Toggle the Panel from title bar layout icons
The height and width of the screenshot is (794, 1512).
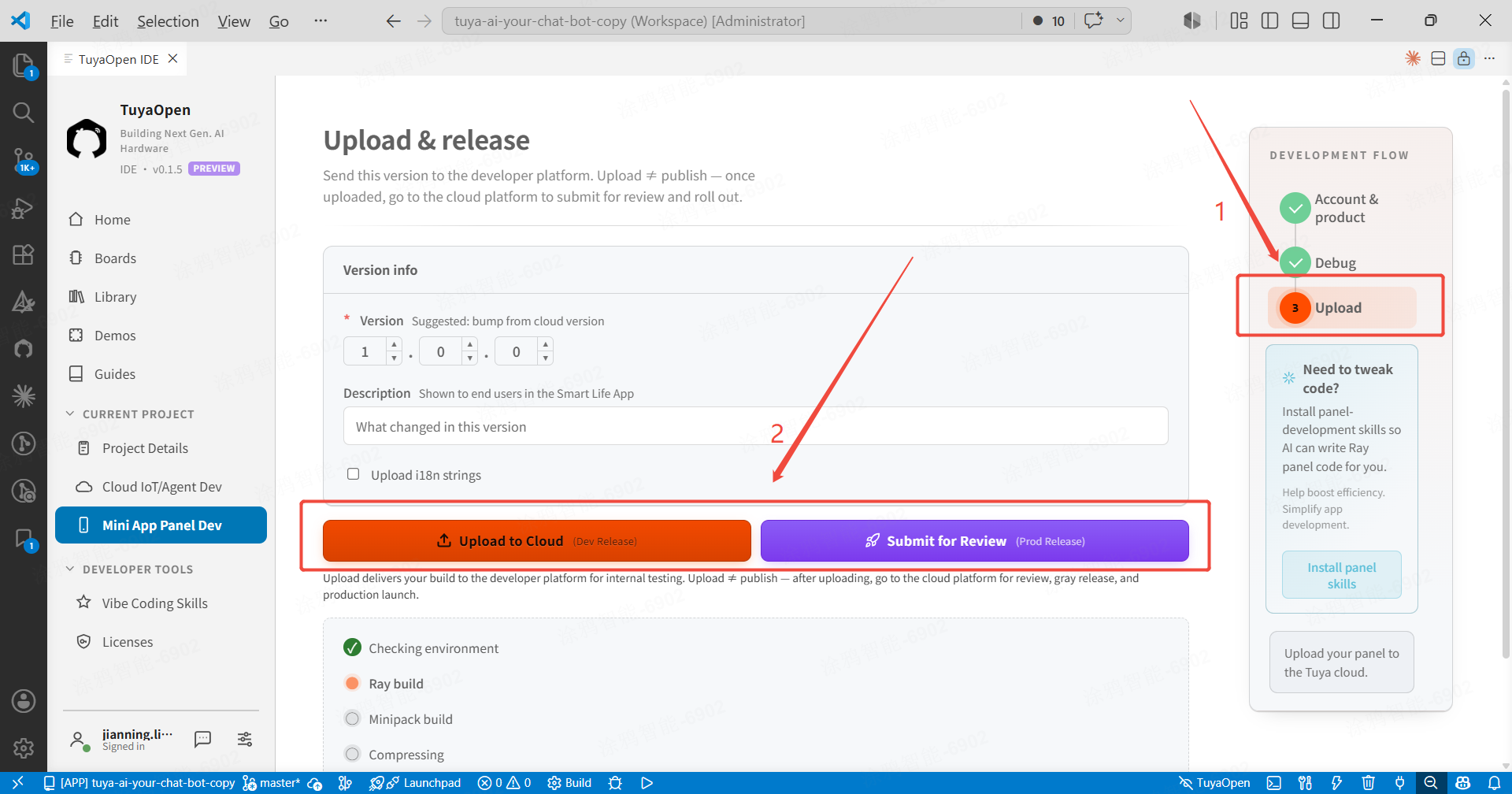(x=1300, y=21)
